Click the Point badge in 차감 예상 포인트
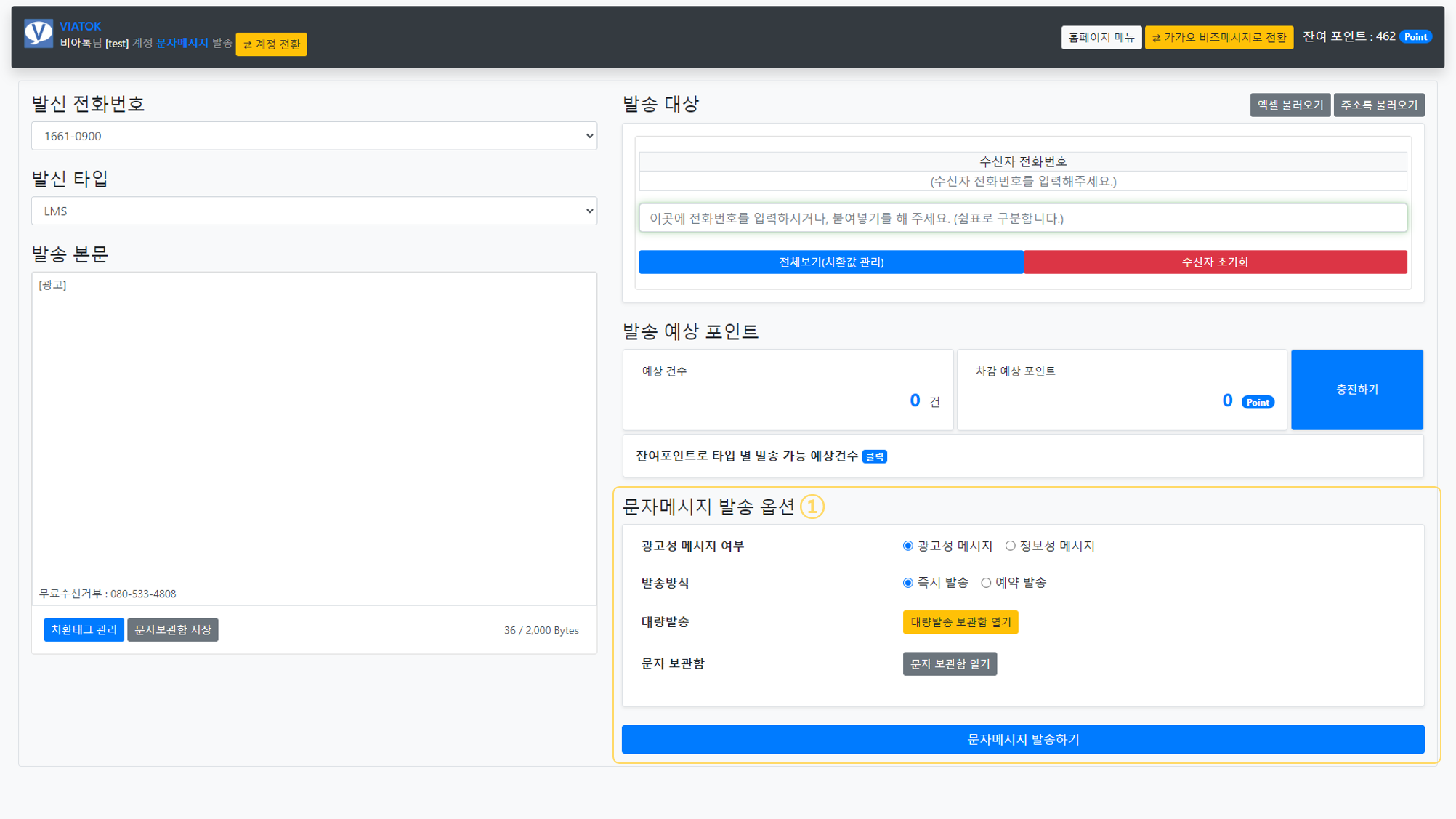The height and width of the screenshot is (819, 1456). (x=1258, y=402)
